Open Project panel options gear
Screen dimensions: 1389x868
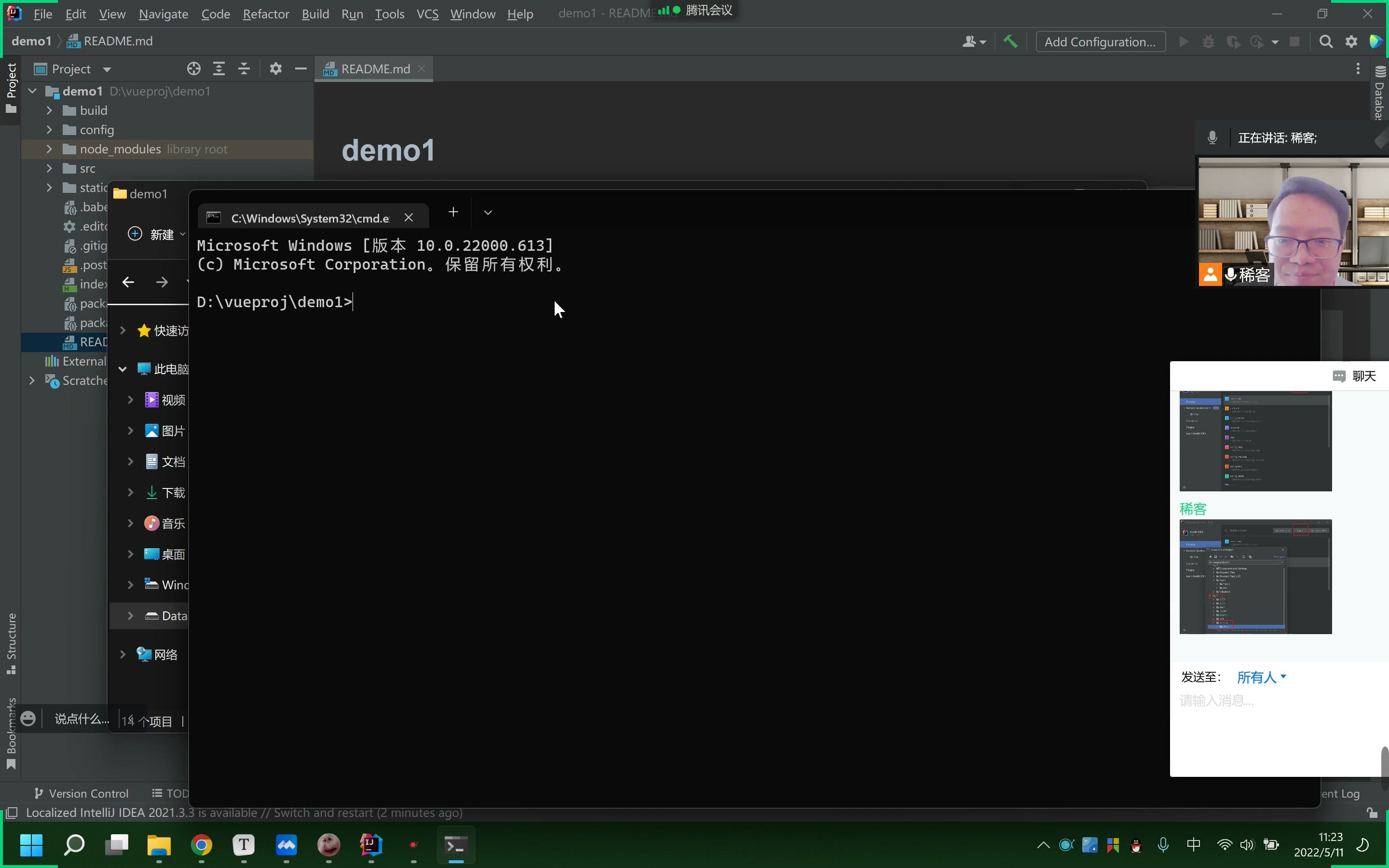click(x=275, y=69)
